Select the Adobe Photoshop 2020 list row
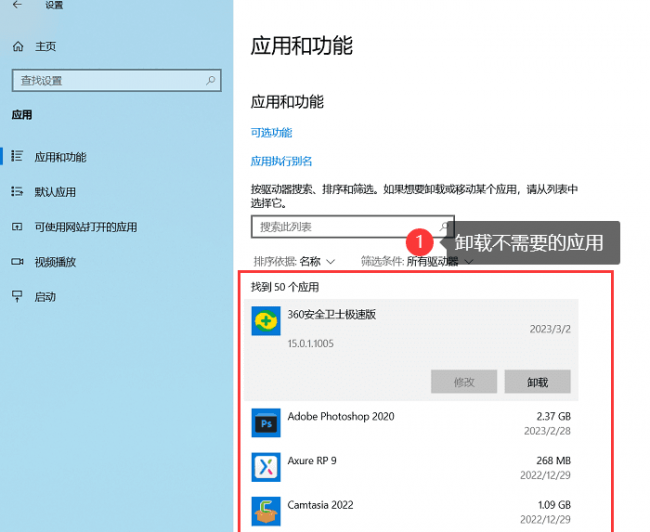The image size is (650, 532). click(411, 423)
